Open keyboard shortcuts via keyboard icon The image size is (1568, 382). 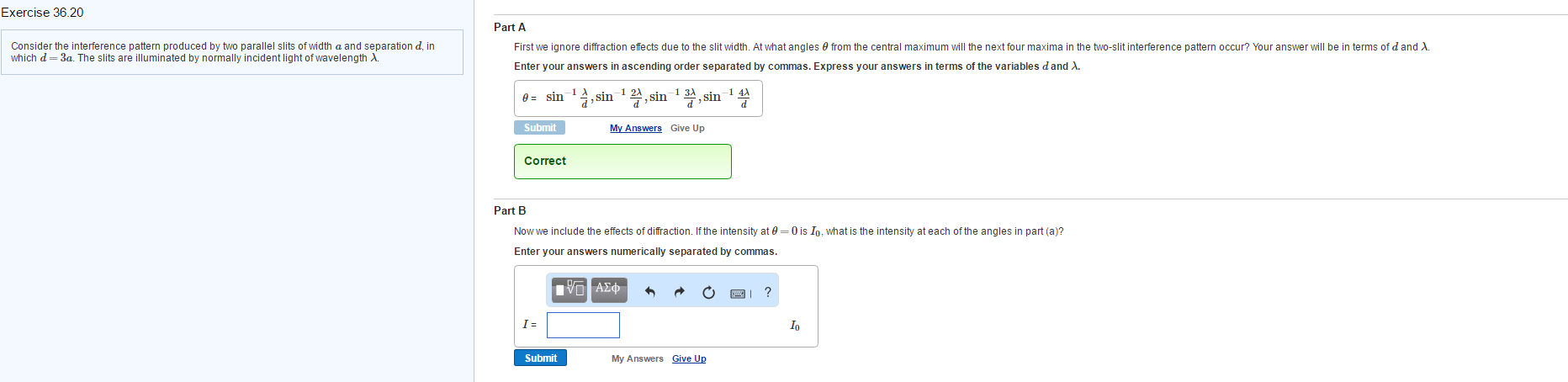(x=739, y=293)
